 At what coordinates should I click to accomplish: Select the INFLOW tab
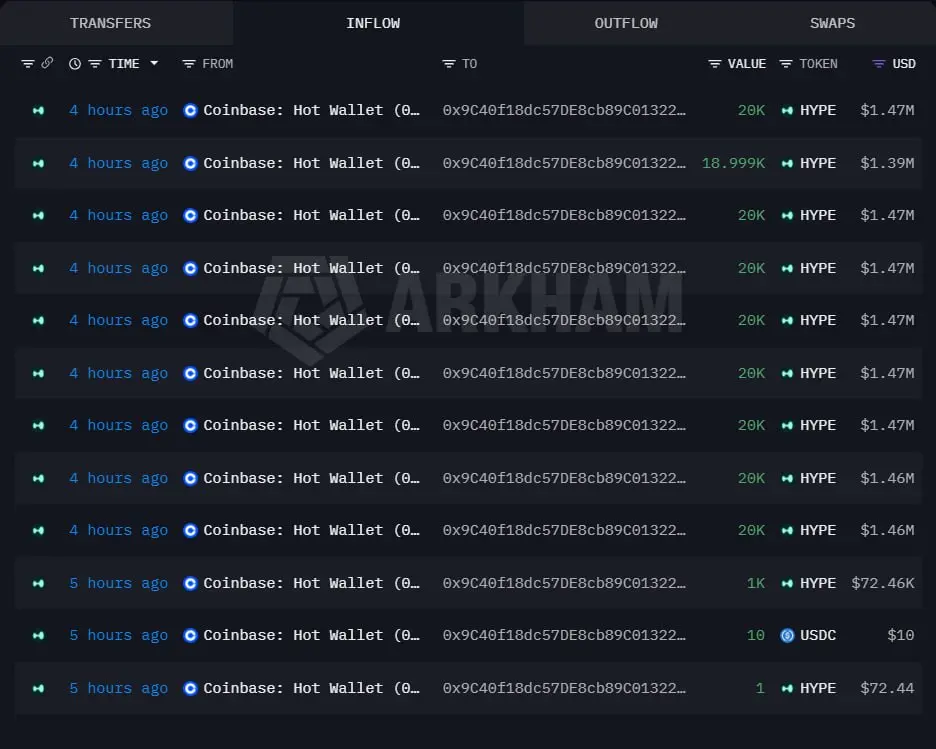tap(373, 23)
